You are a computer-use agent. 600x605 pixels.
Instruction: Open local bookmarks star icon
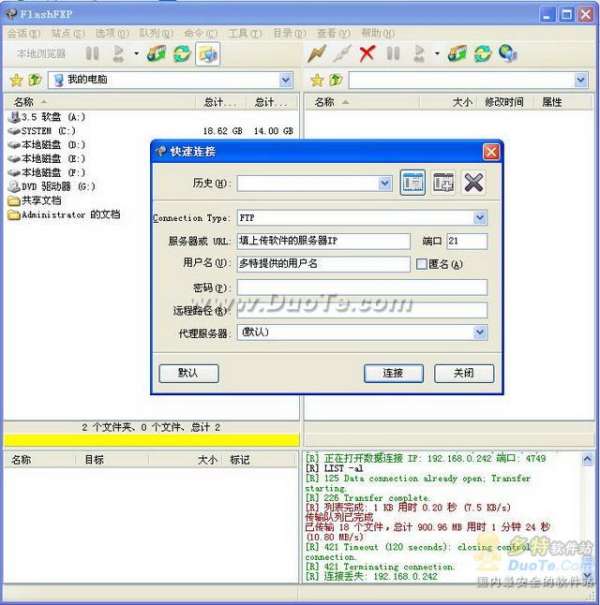click(16, 80)
